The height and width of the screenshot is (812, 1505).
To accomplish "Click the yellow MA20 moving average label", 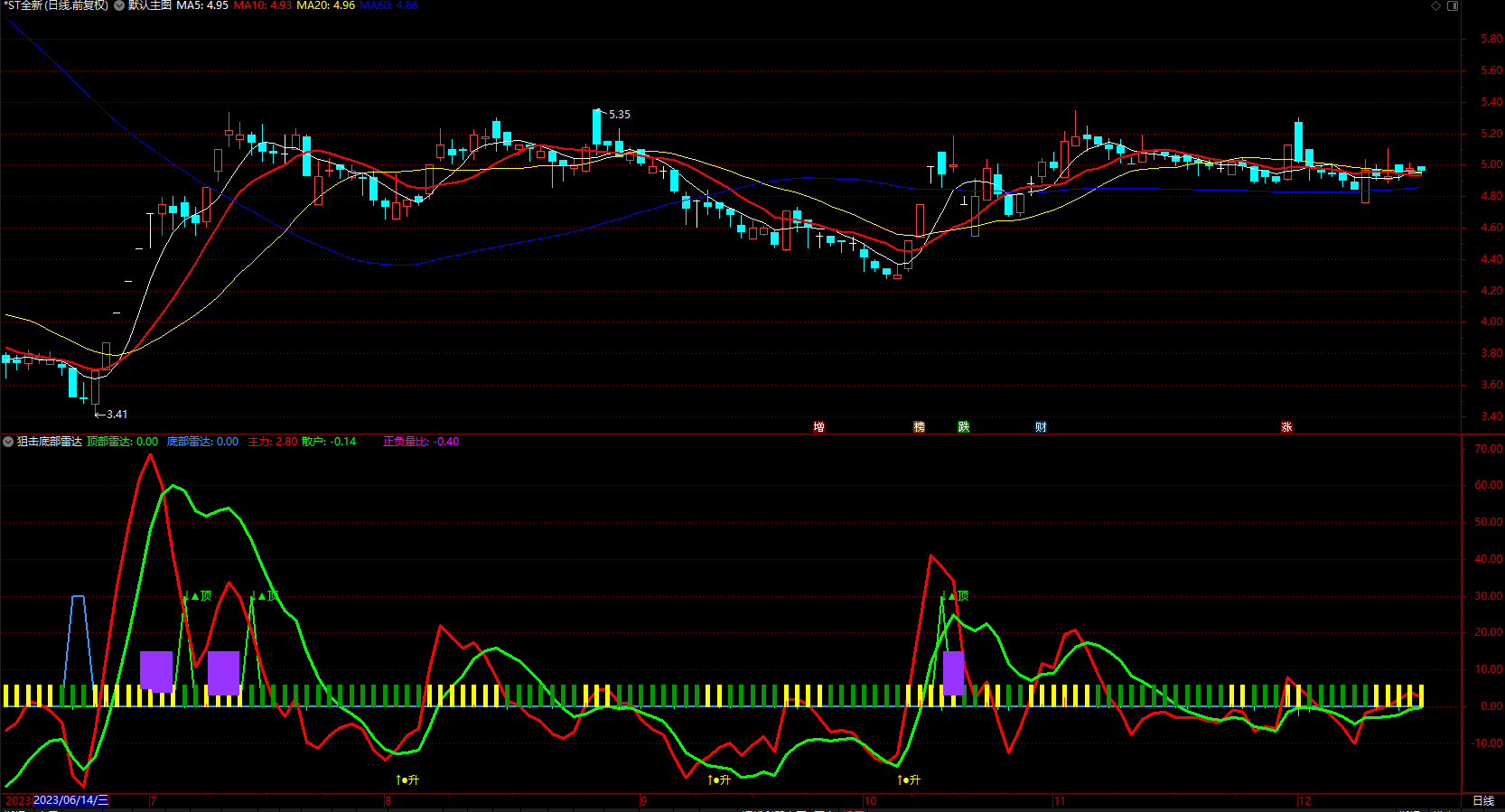I will (x=325, y=5).
